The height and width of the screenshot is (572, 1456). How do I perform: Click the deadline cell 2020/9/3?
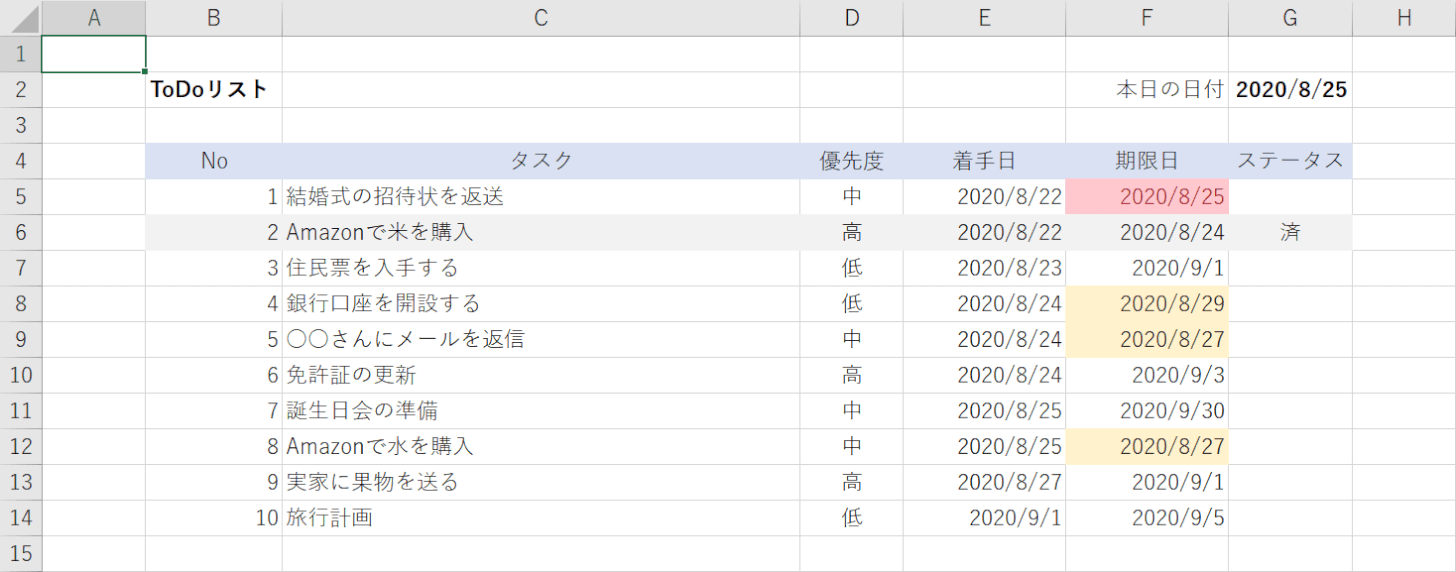(x=1147, y=376)
